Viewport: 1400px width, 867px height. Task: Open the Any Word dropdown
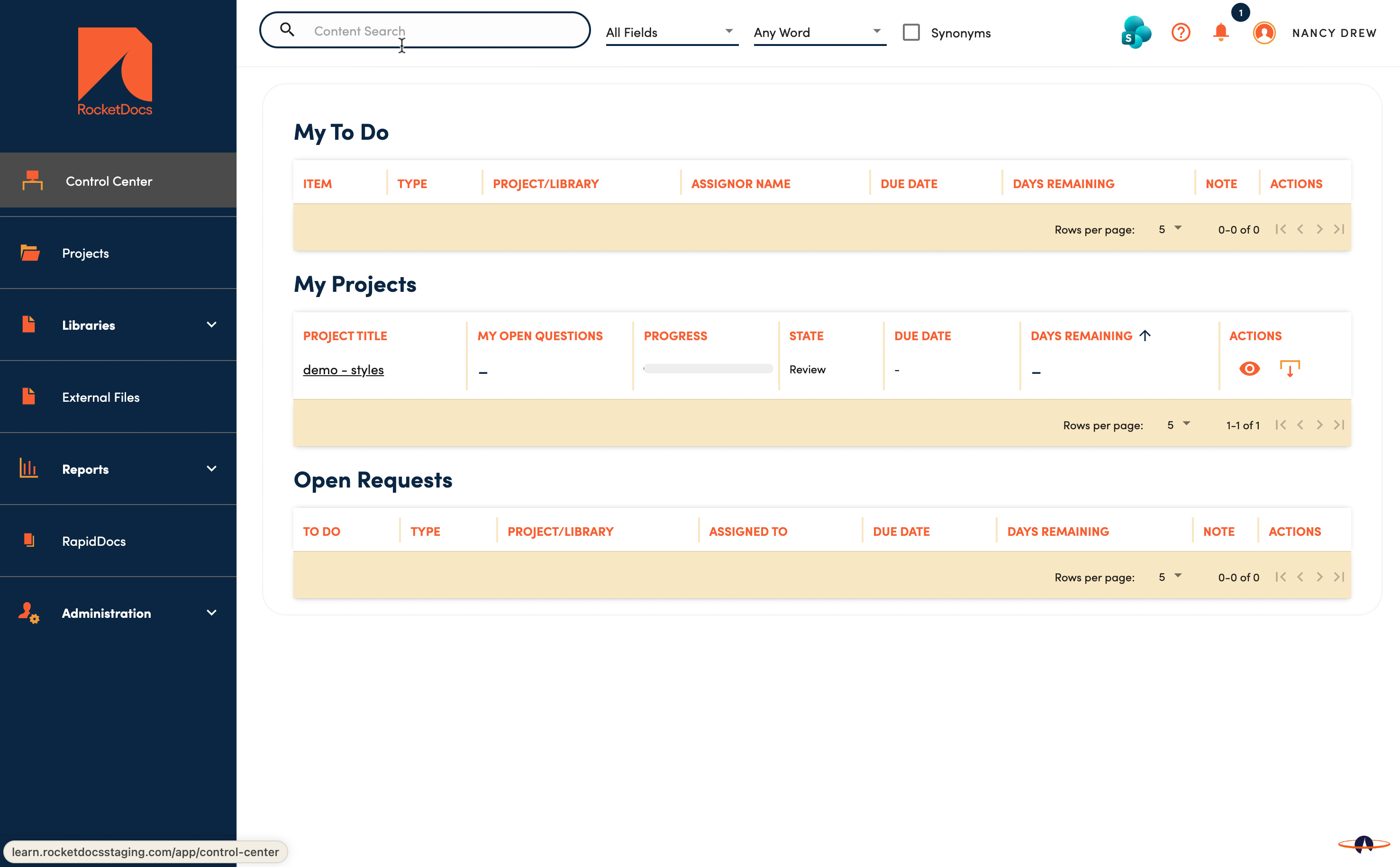tap(819, 33)
